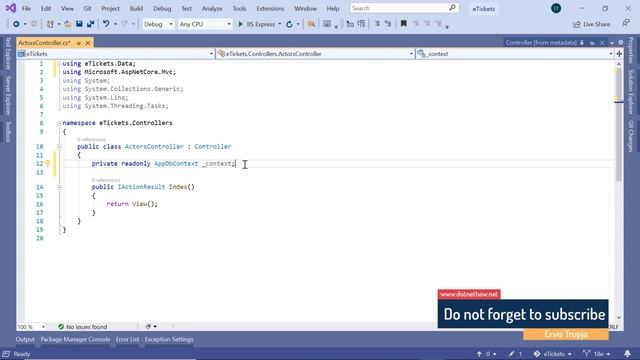
Task: Undo the last edit with the Undo arrow
Action: point(106,24)
